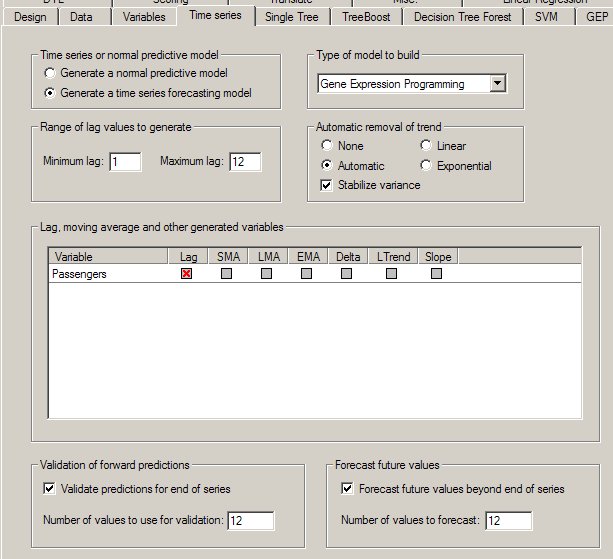This screenshot has height=559, width=613.
Task: Enable SMA checkbox for Passengers
Action: coord(226,274)
